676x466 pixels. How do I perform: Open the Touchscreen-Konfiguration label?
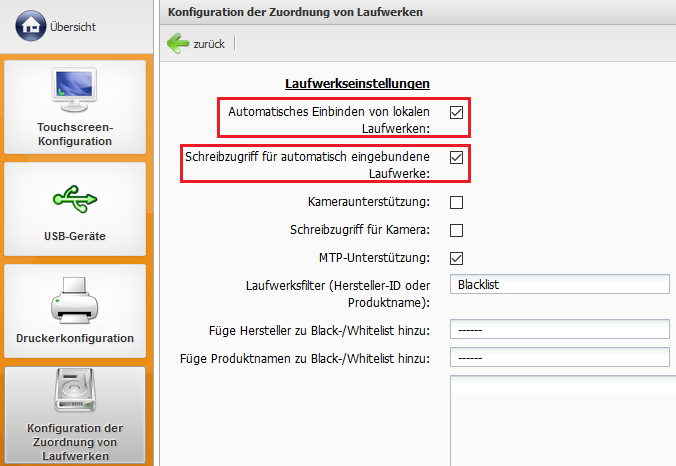(x=75, y=135)
